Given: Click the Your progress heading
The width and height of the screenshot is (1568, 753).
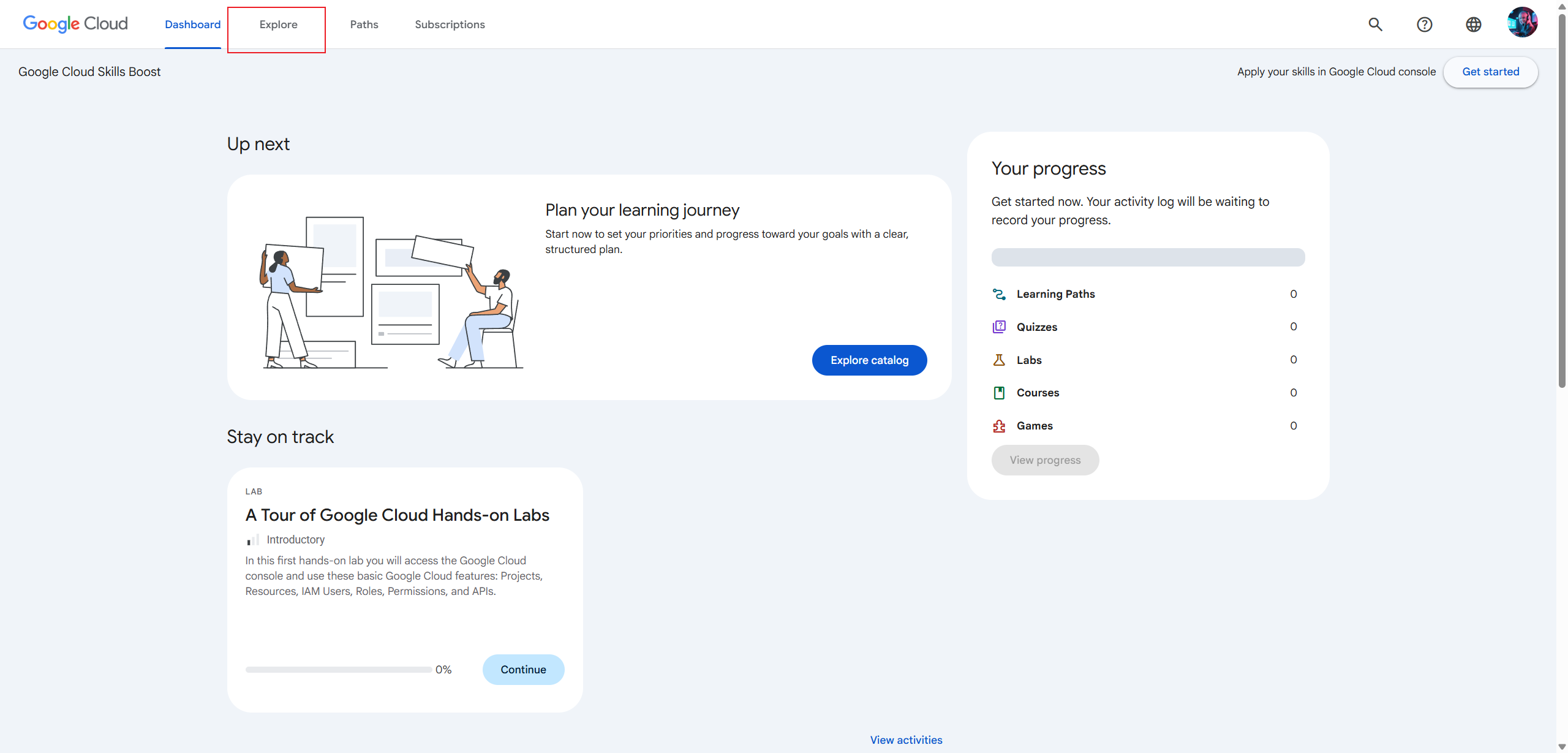Looking at the screenshot, I should point(1049,168).
